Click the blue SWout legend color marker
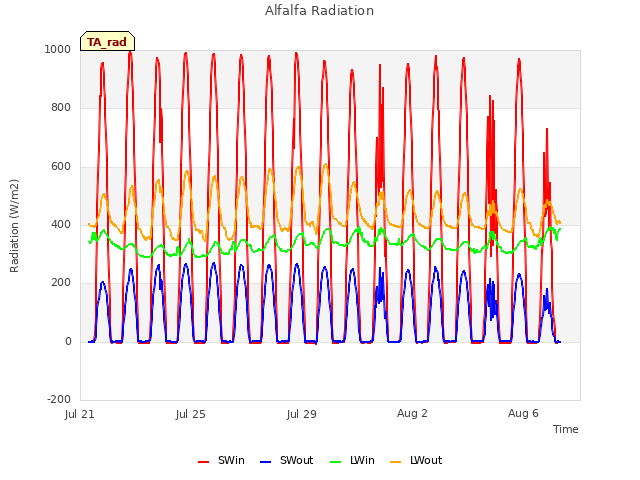 [265, 462]
